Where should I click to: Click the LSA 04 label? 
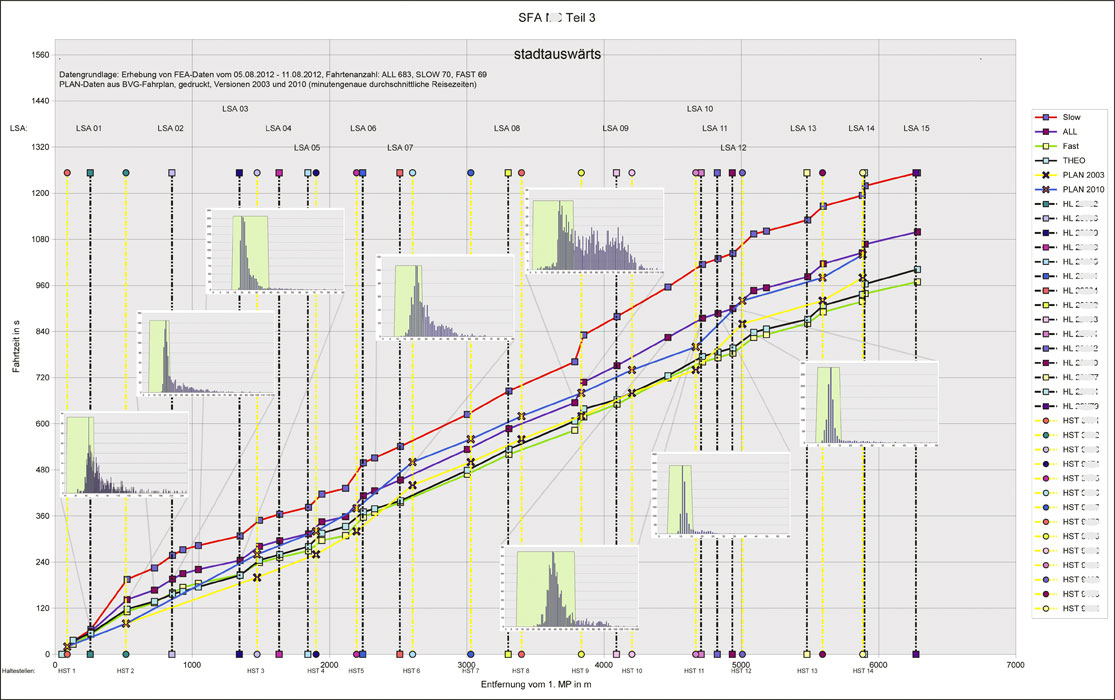click(x=279, y=128)
